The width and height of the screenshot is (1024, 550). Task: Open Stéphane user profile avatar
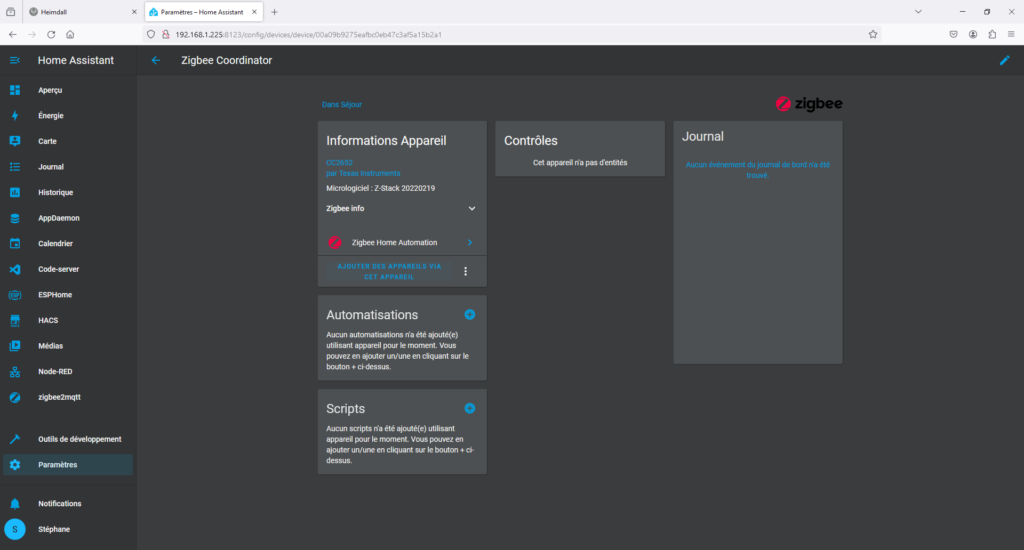coord(14,529)
